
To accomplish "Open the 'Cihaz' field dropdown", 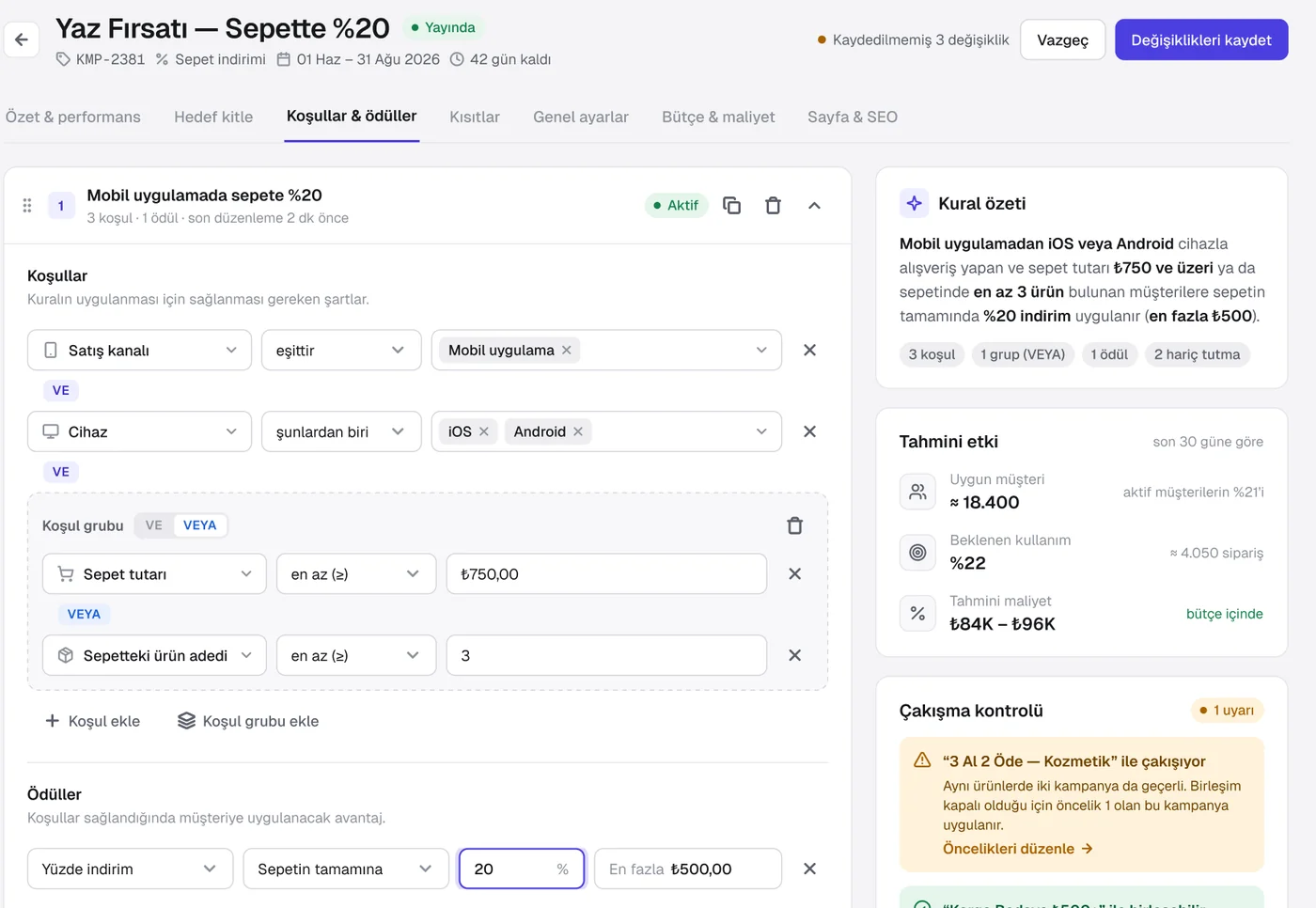I will click(x=139, y=431).
